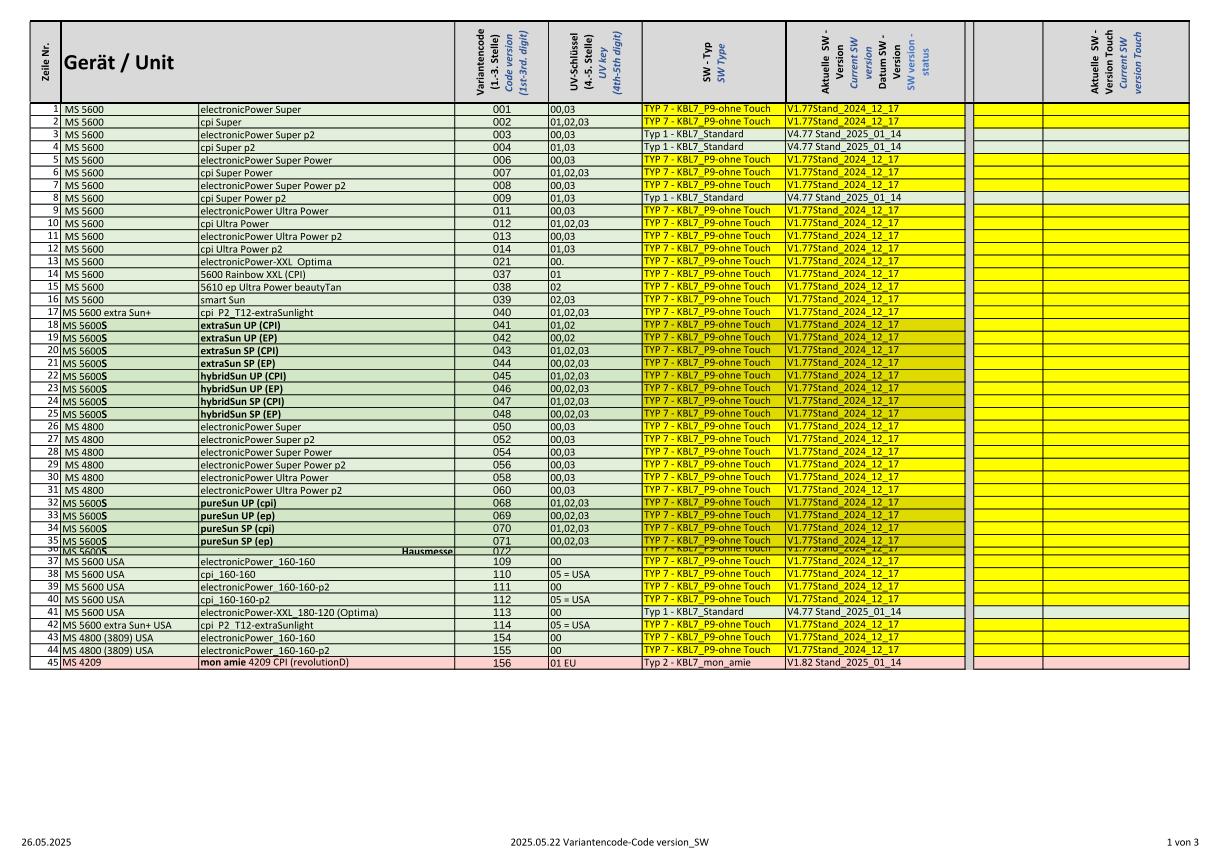The image size is (1220, 862).
Task: Click the "extraSun SP (EP)" cell
Action: click(328, 363)
